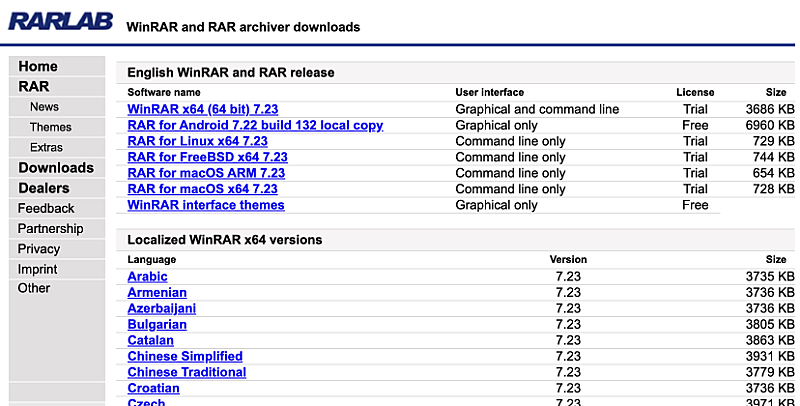This screenshot has width=800, height=406.
Task: Open the Chinese Simplified version link
Action: (185, 356)
